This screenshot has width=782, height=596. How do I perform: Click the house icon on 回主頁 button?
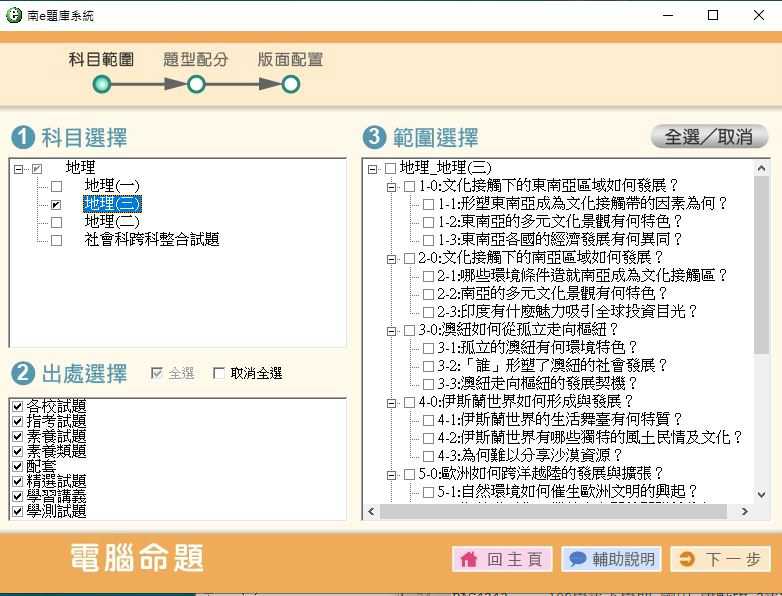468,559
